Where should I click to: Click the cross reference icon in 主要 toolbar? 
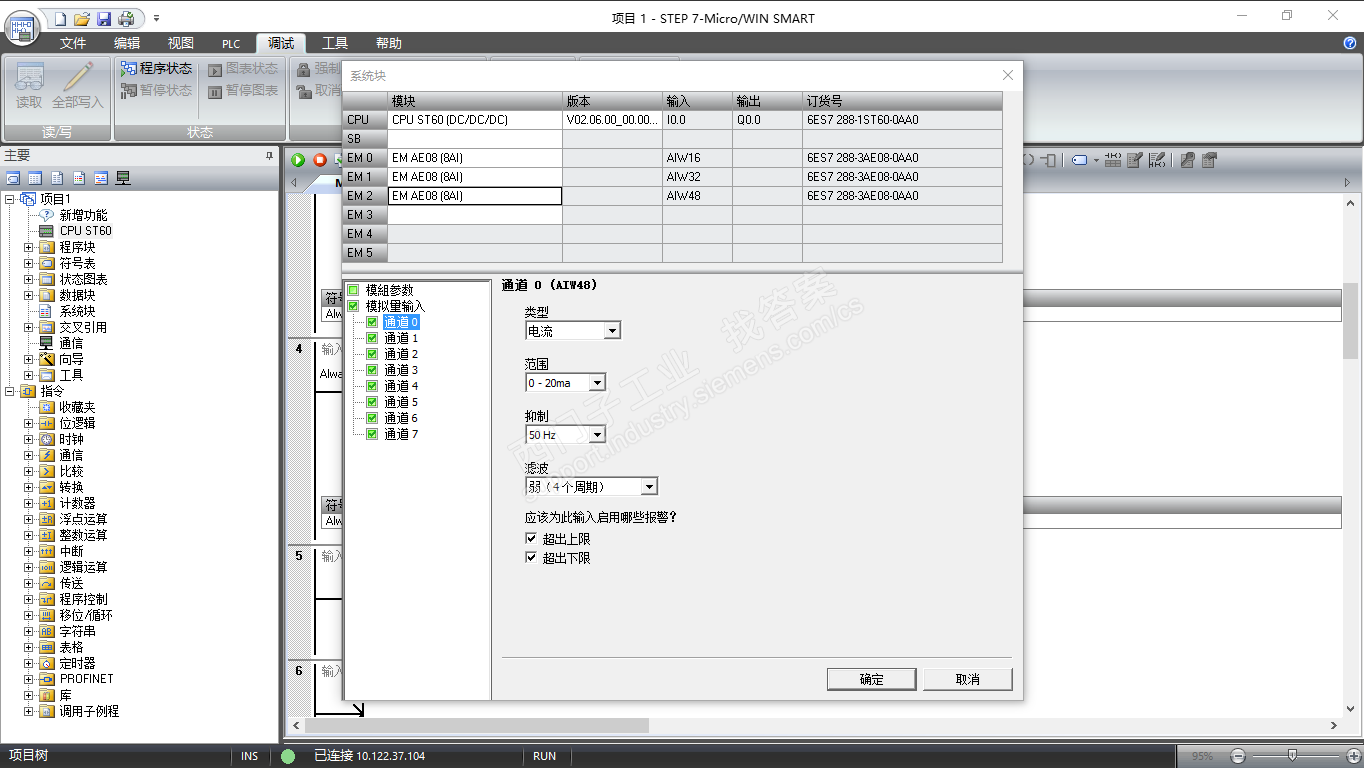[101, 178]
